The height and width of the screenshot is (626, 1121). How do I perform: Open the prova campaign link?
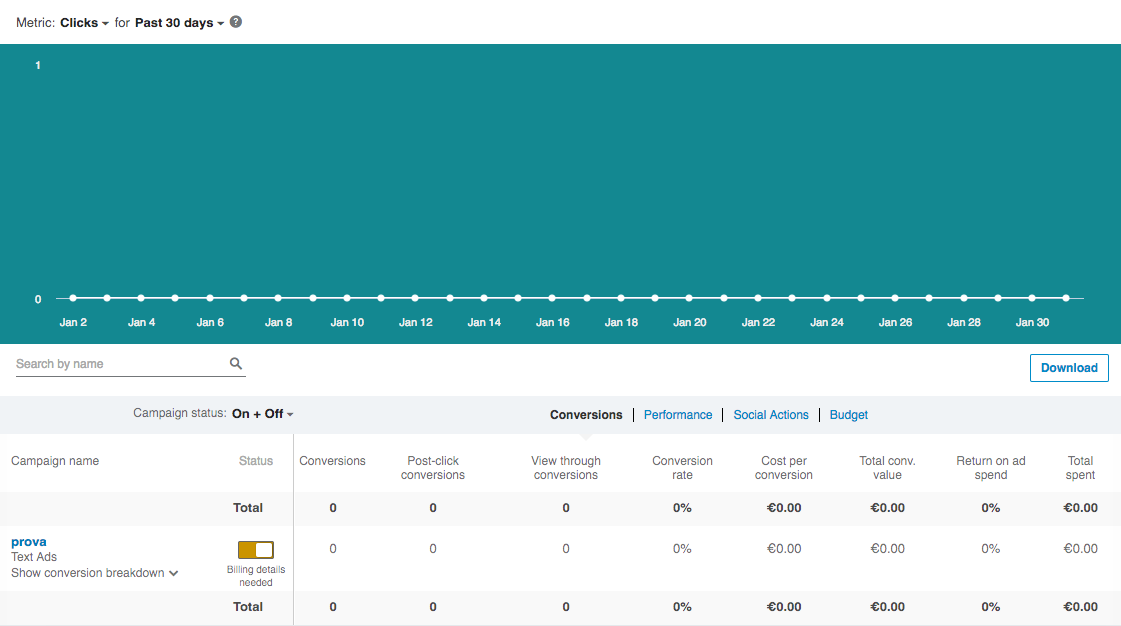pos(29,541)
